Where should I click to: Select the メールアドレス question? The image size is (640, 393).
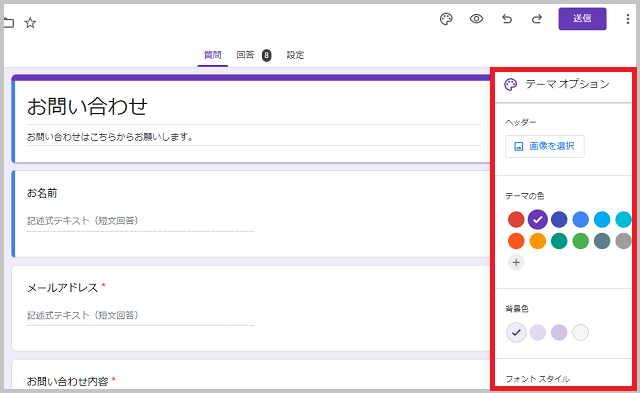point(251,308)
